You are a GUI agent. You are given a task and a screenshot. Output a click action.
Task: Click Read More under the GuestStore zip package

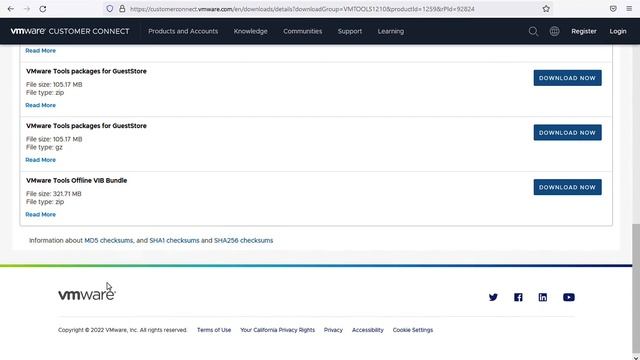tap(40, 105)
